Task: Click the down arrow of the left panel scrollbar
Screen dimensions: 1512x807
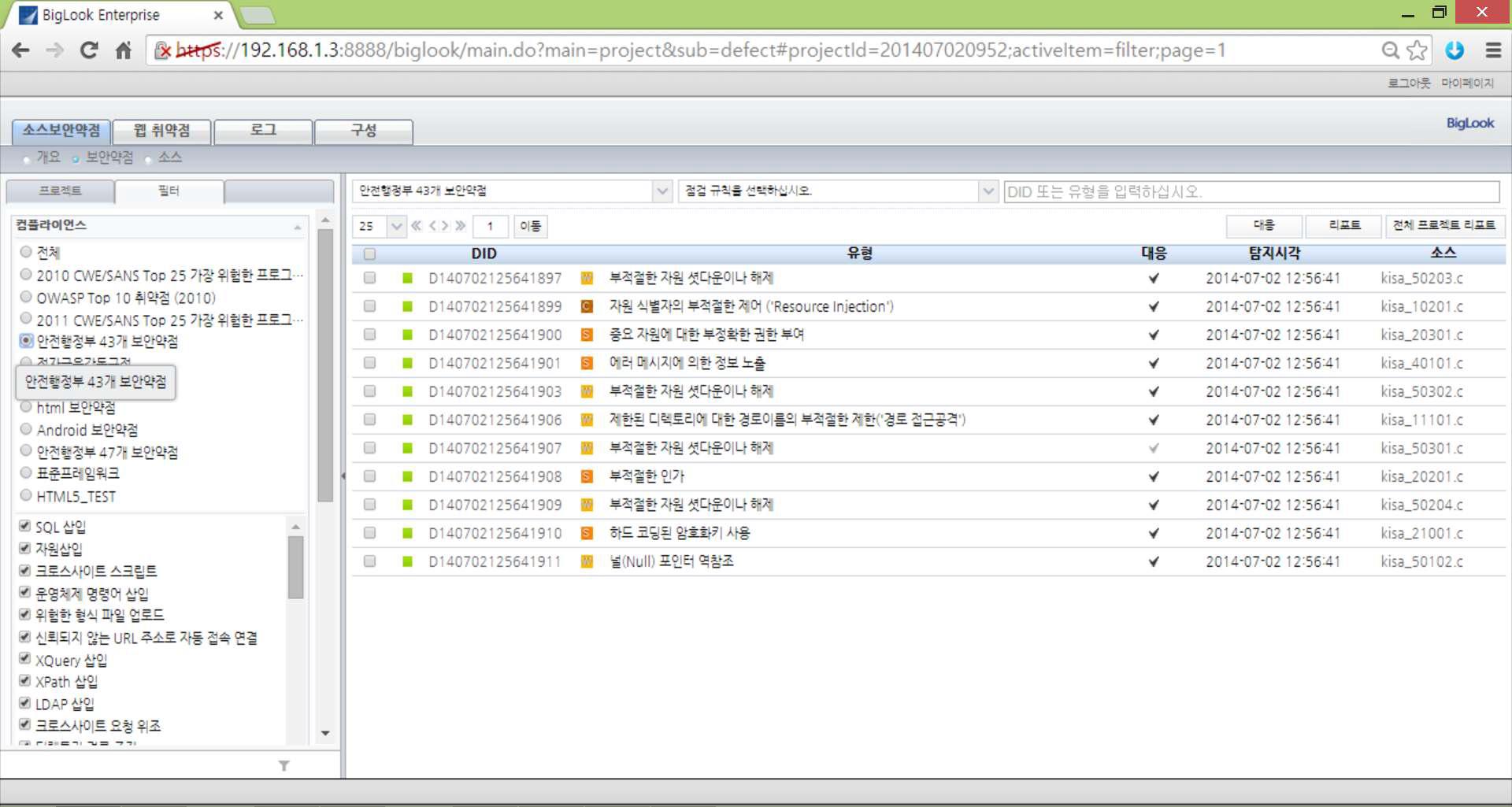Action: pos(325,733)
